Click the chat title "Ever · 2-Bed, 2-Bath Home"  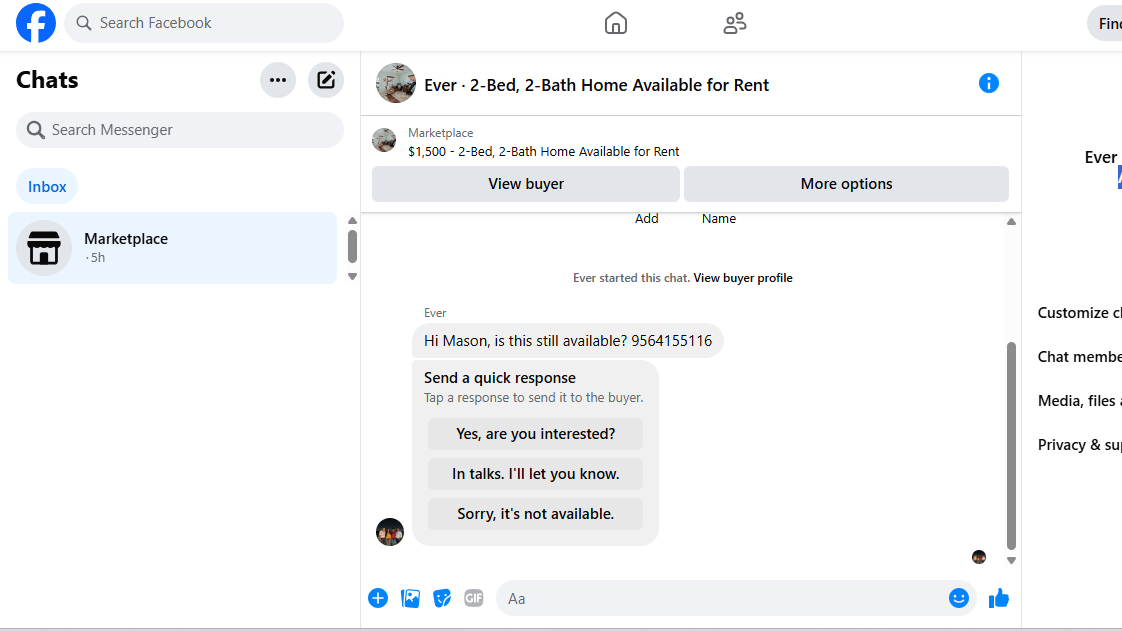(596, 85)
